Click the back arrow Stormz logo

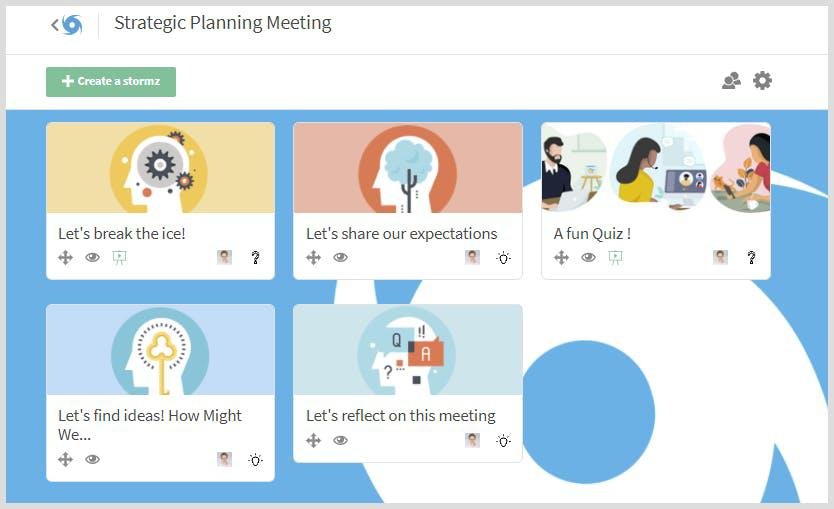pyautogui.click(x=67, y=25)
